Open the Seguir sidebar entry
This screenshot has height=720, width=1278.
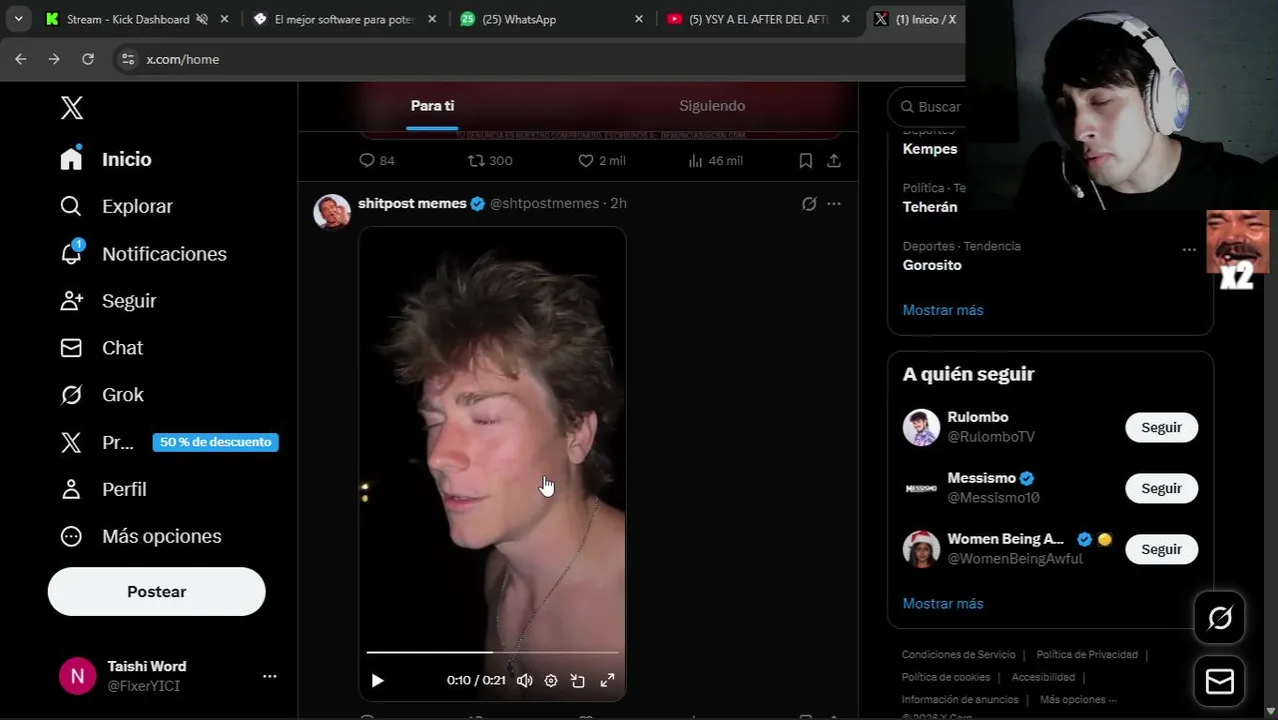[x=108, y=301]
